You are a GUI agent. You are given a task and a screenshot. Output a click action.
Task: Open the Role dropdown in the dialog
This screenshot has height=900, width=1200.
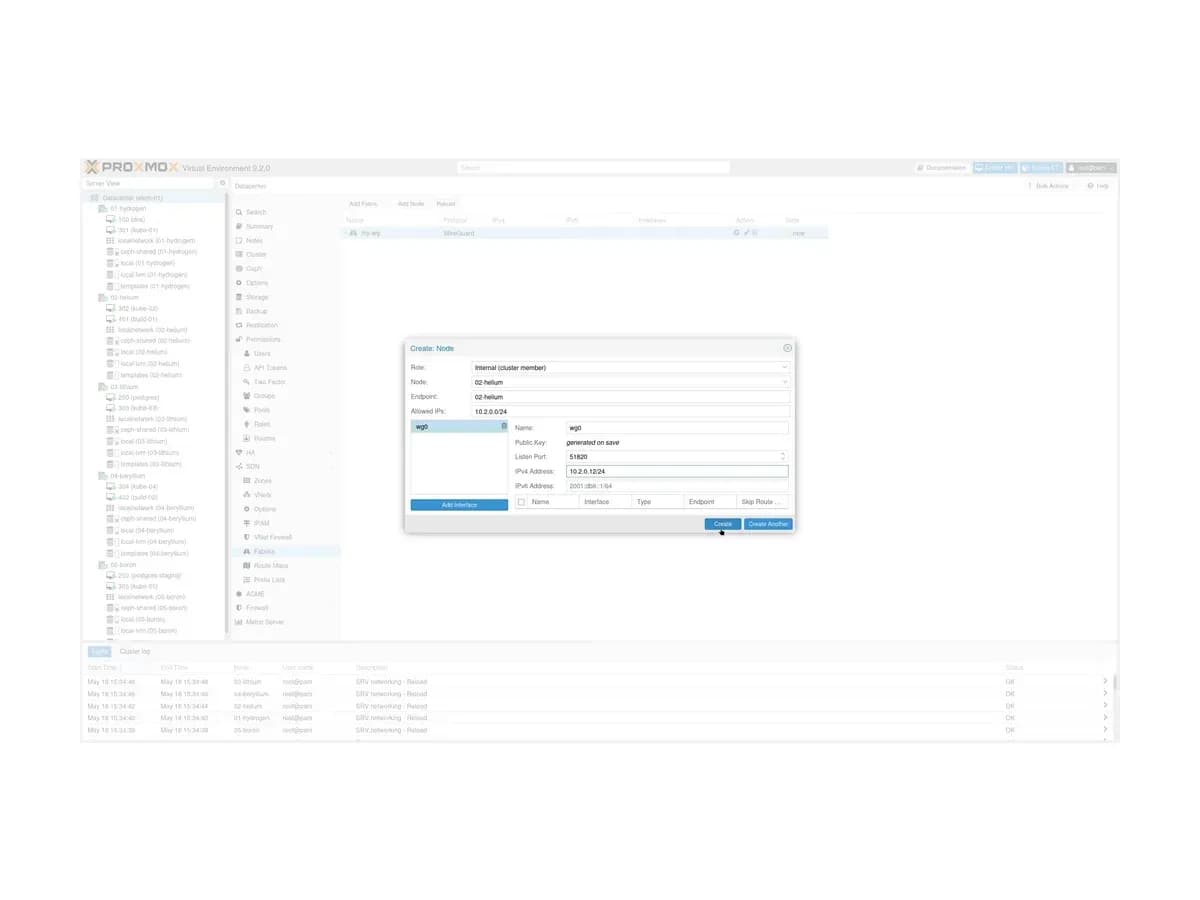tap(785, 368)
